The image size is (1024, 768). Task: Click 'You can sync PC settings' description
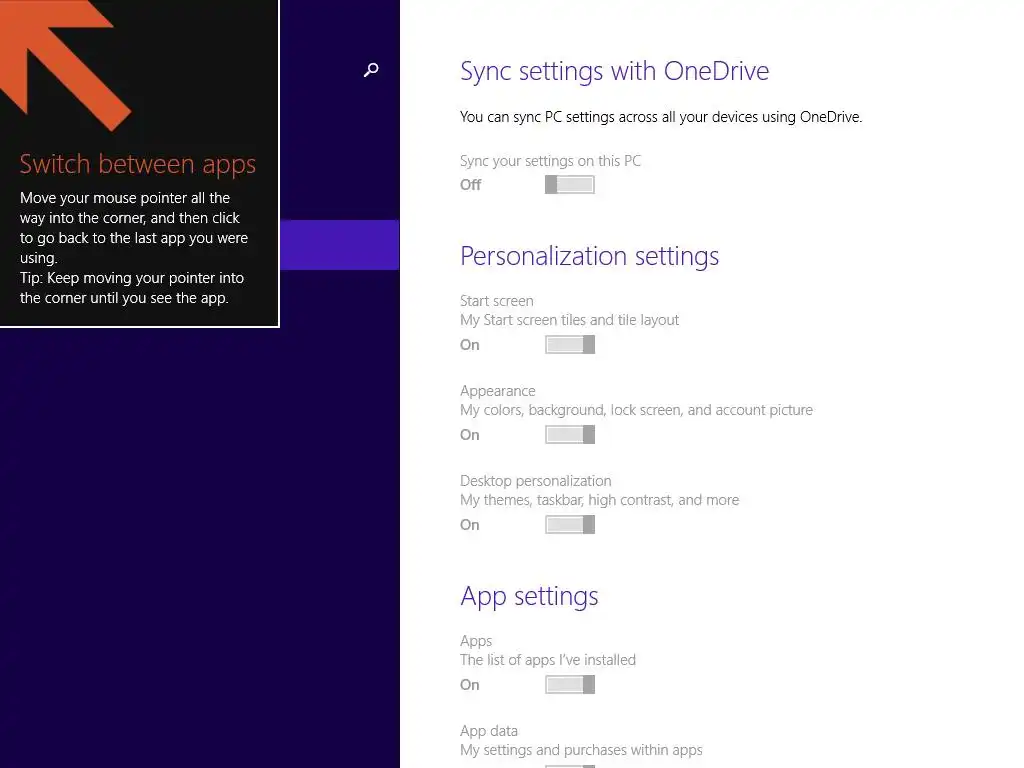click(x=661, y=117)
